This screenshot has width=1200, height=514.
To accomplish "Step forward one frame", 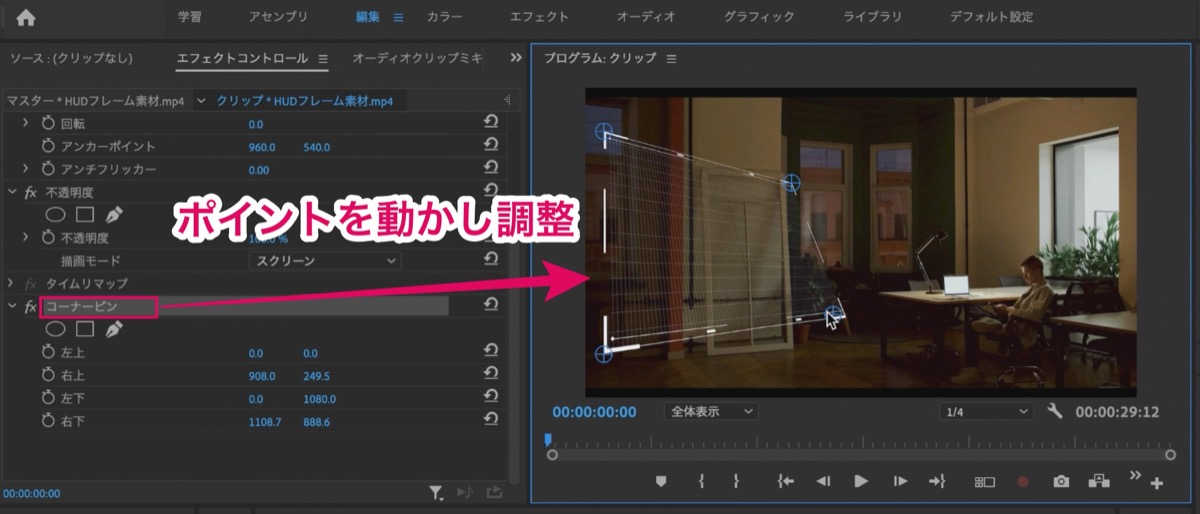I will coord(900,481).
